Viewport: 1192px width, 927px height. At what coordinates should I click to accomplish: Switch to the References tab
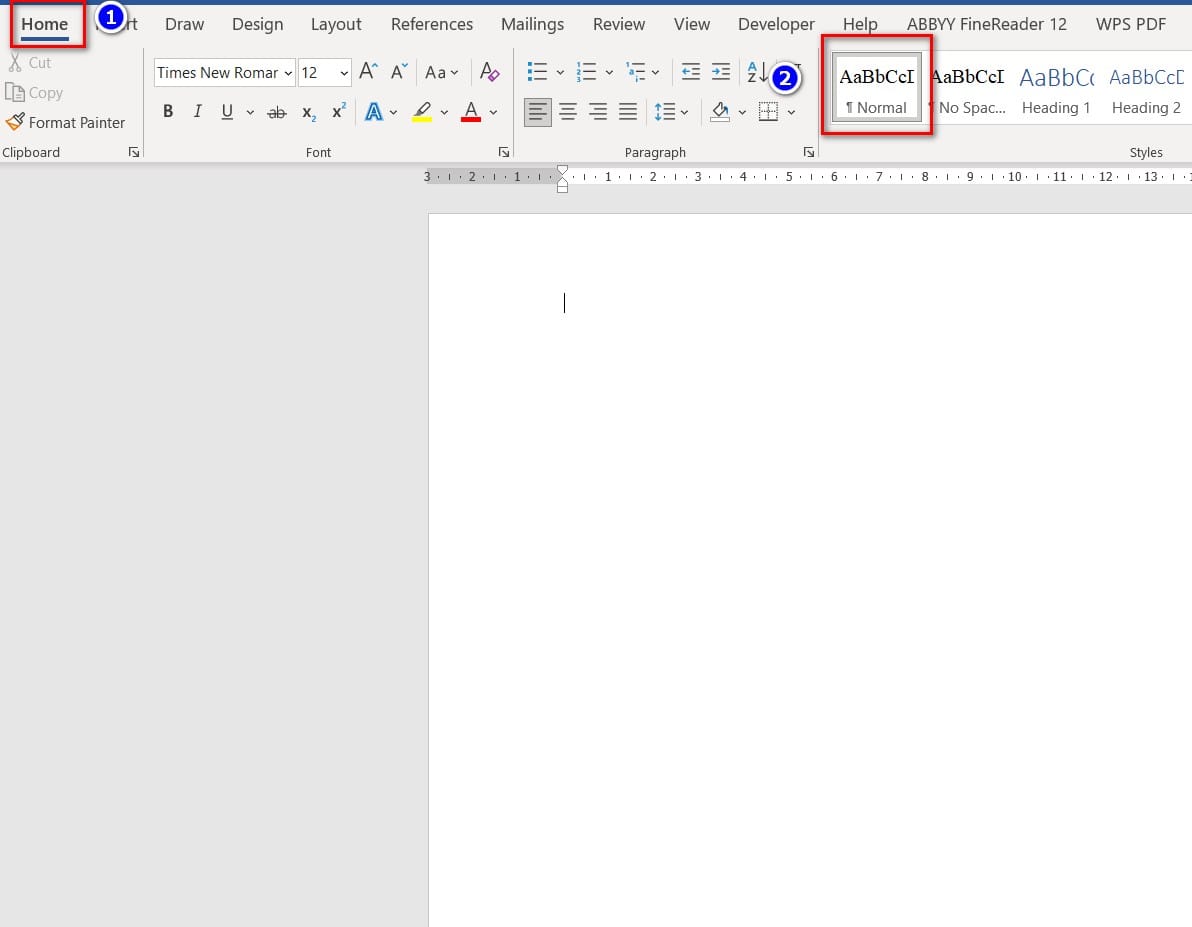pyautogui.click(x=432, y=24)
